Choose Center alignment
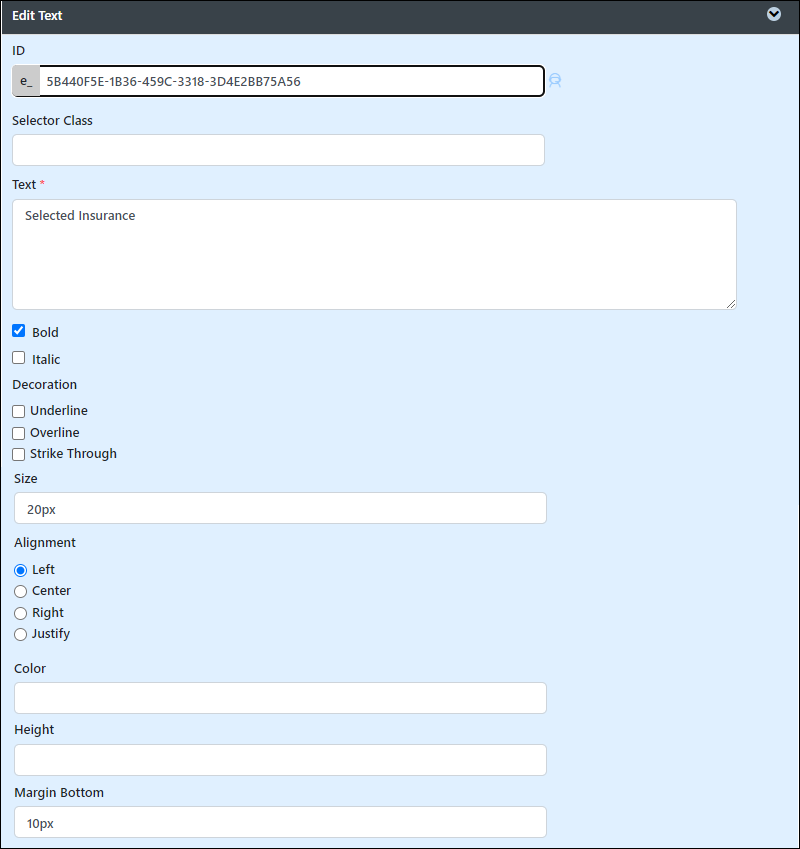Screen dimensions: 800x849 (x=21, y=591)
